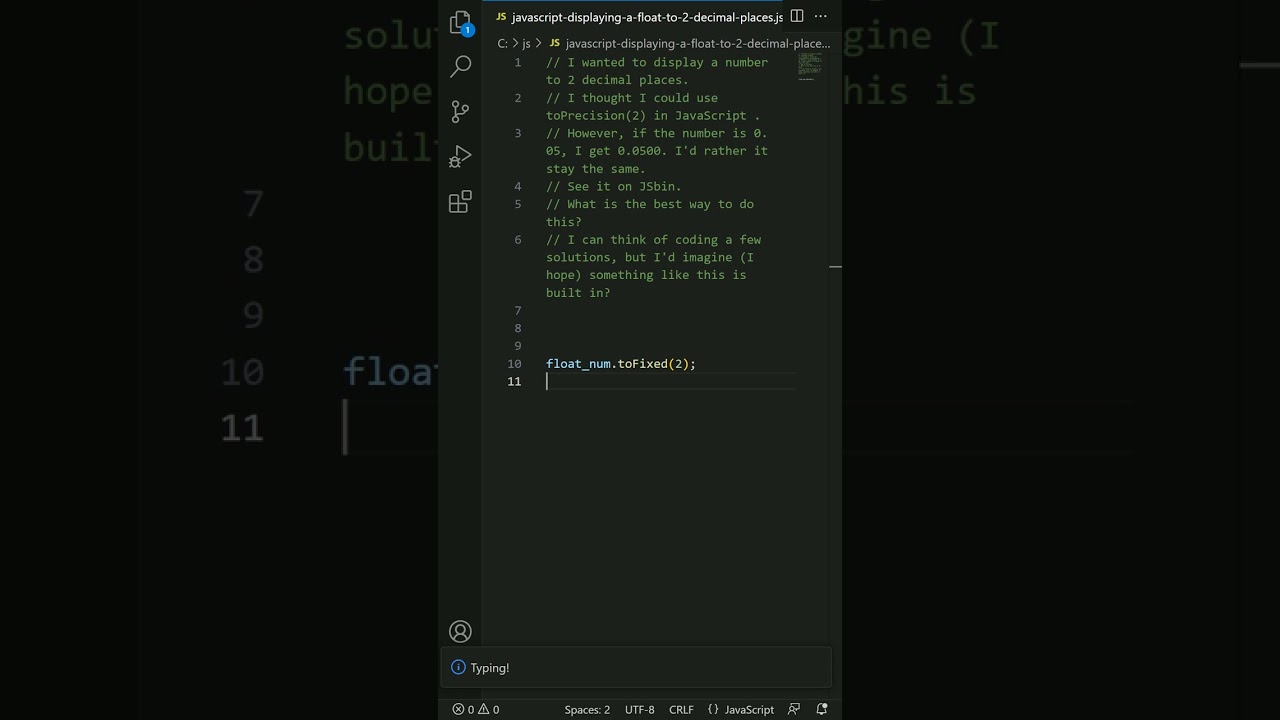
Task: Click the float_num.toFixed(2); code line
Action: [x=621, y=364]
